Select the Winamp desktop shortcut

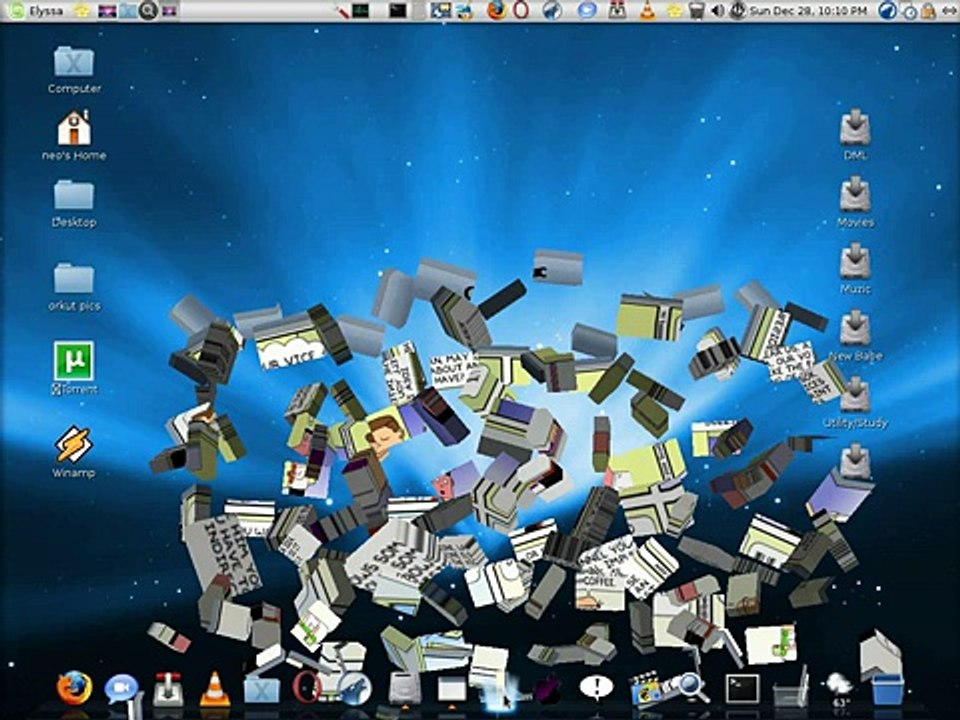pyautogui.click(x=74, y=451)
